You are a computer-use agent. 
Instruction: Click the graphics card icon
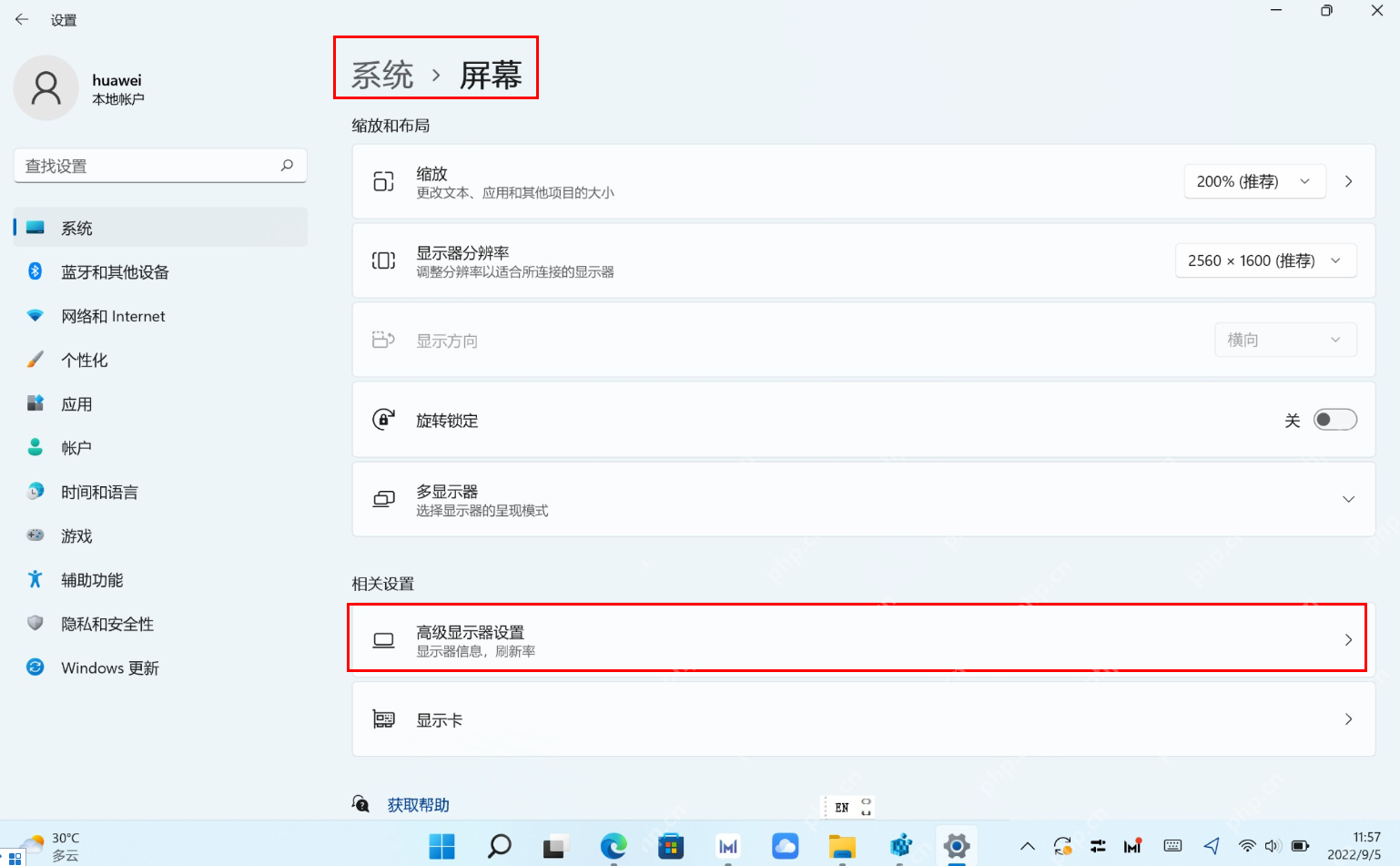click(x=383, y=719)
